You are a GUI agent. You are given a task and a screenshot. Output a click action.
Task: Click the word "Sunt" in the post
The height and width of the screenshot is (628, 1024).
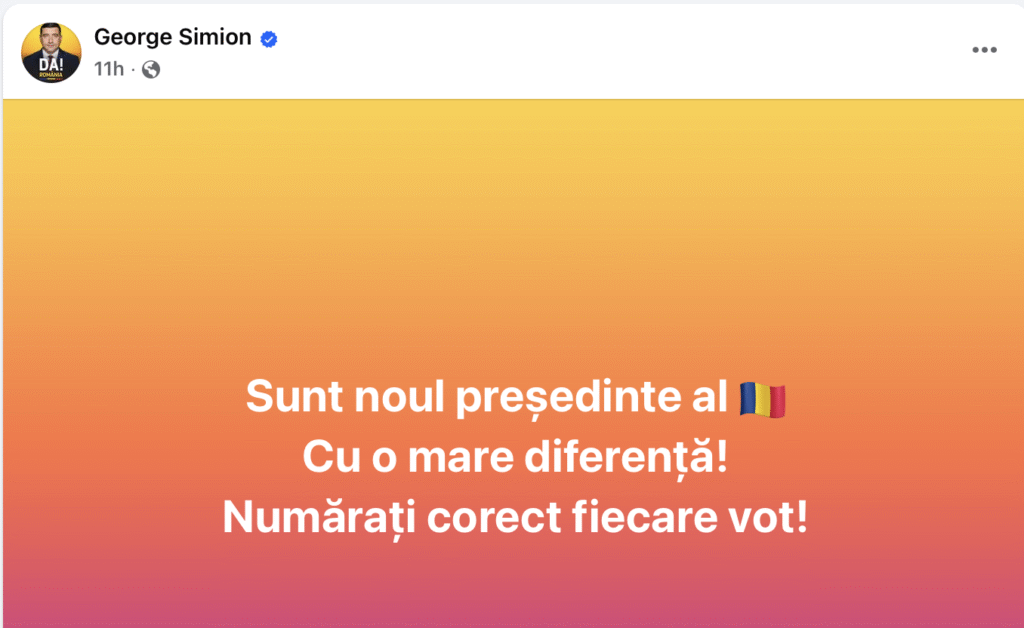pos(294,396)
